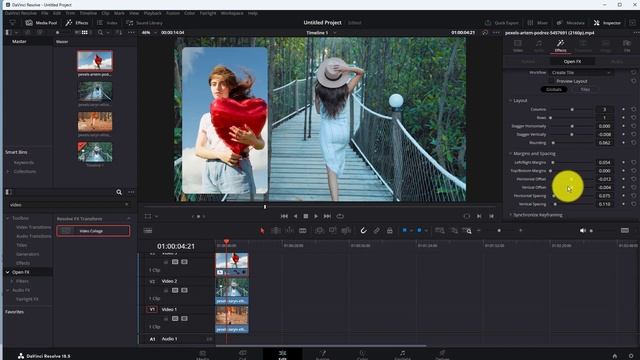640x360 pixels.
Task: Switch to the Edit page
Action: (282, 354)
